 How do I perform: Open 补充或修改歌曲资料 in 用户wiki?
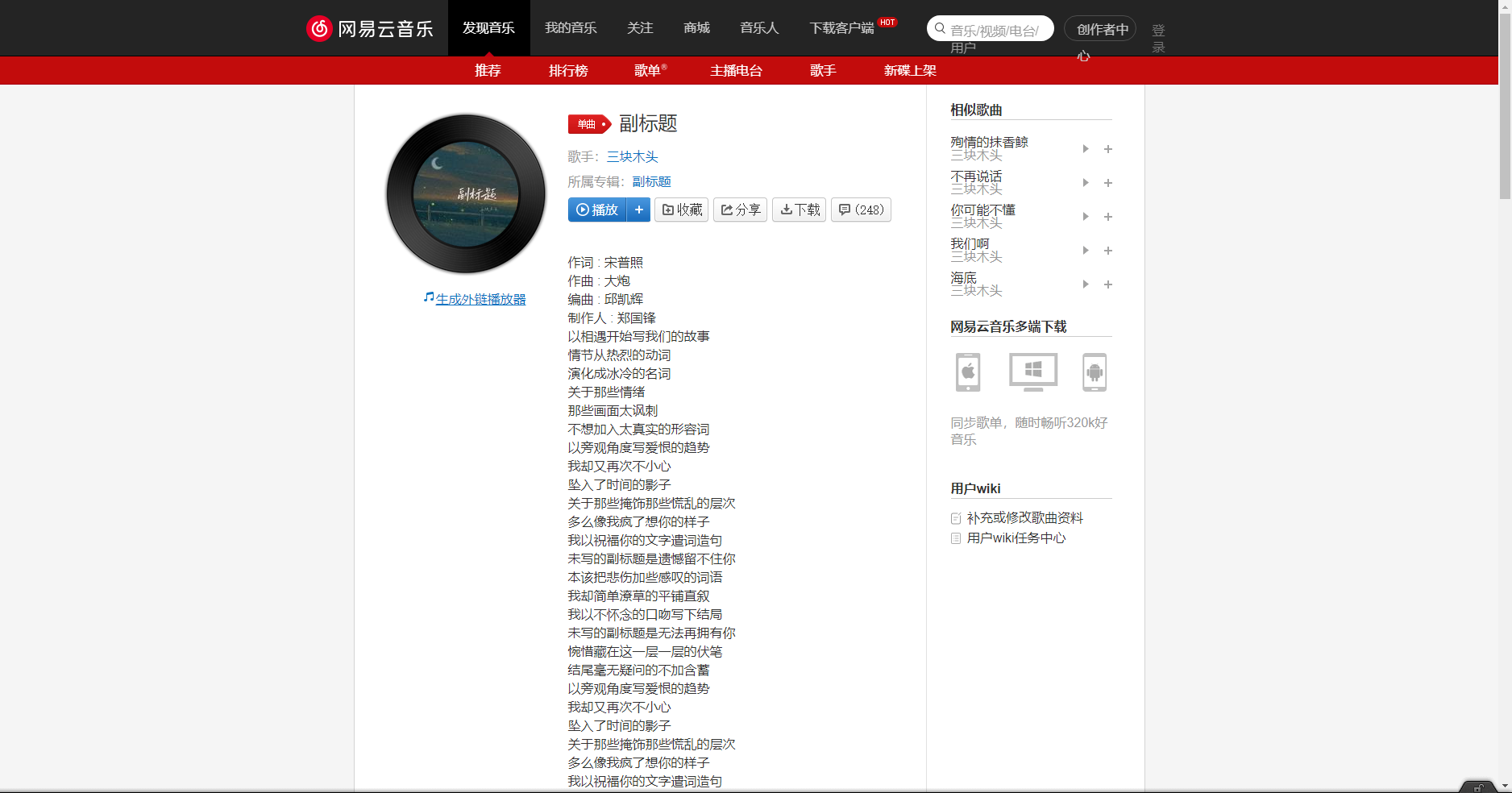pos(1025,518)
